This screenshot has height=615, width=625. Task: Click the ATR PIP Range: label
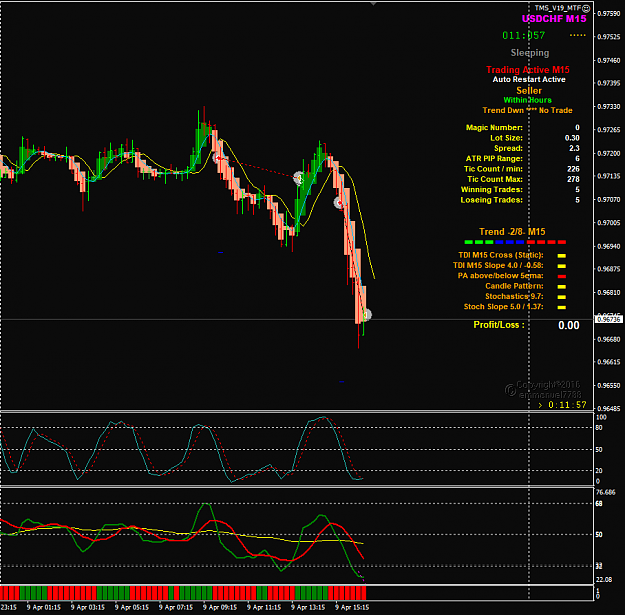[494, 159]
